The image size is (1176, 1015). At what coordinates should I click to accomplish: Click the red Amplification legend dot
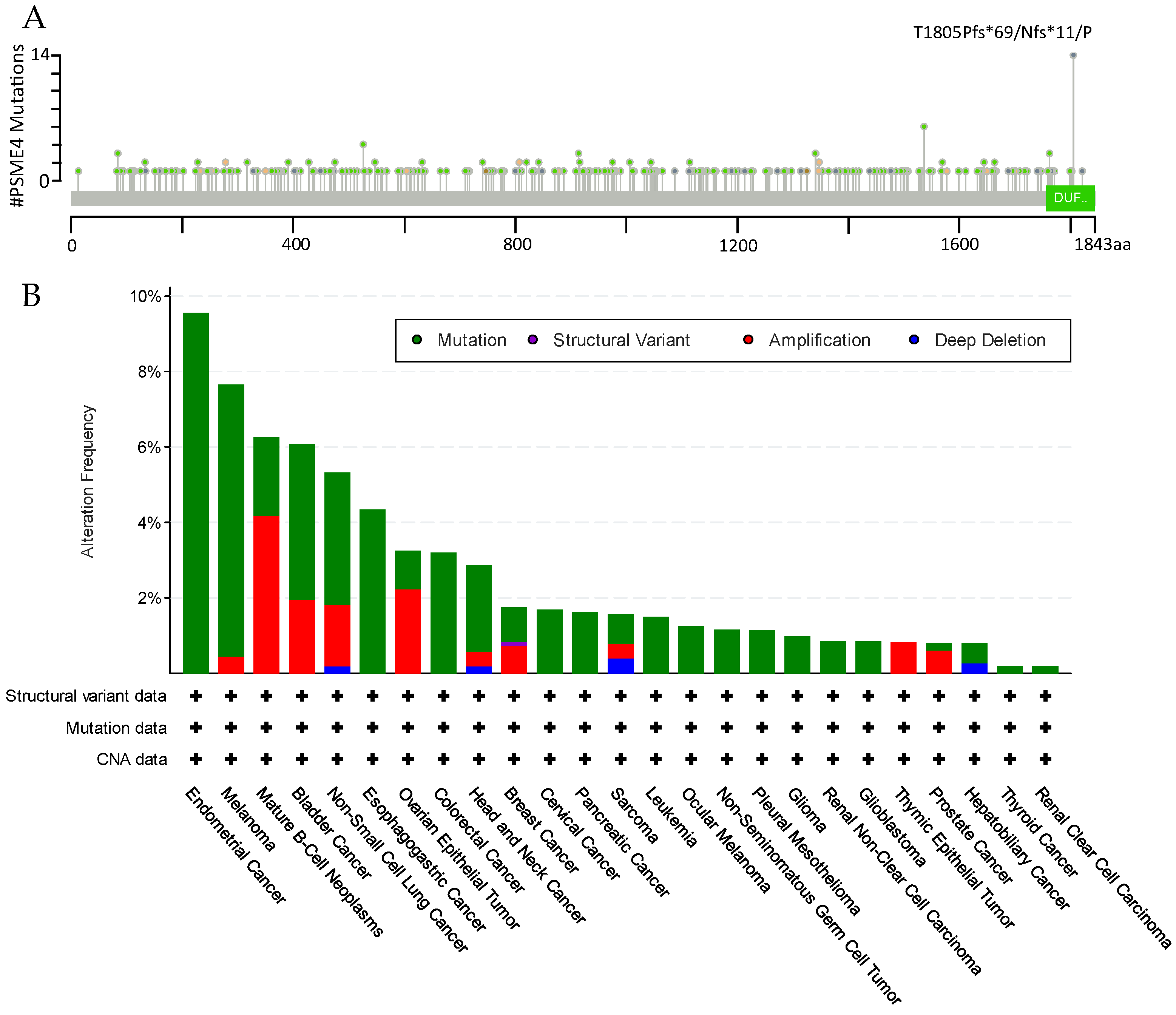(x=748, y=340)
